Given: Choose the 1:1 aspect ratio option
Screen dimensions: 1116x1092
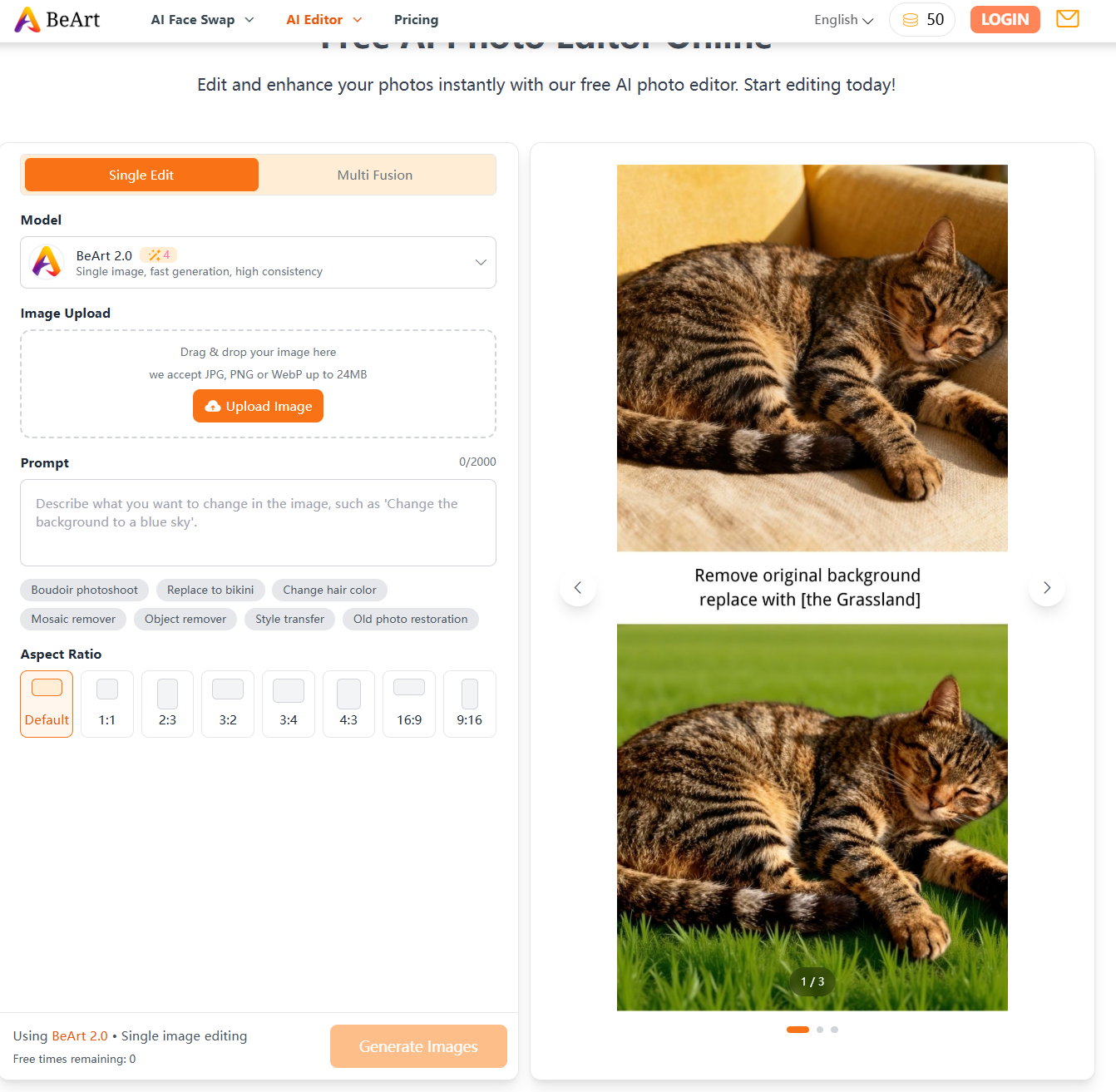Looking at the screenshot, I should (x=107, y=704).
